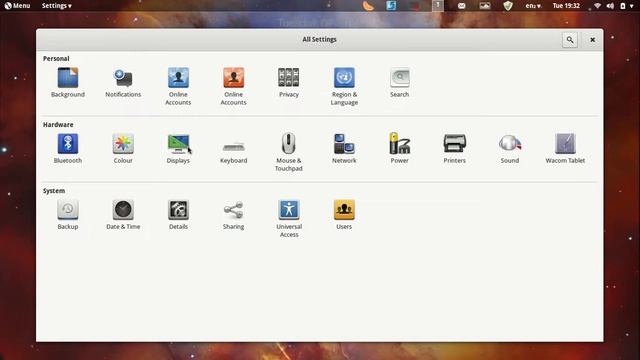Viewport: 640px width, 360px height.
Task: Click the workspace indicator numbered 1
Action: click(x=438, y=5)
